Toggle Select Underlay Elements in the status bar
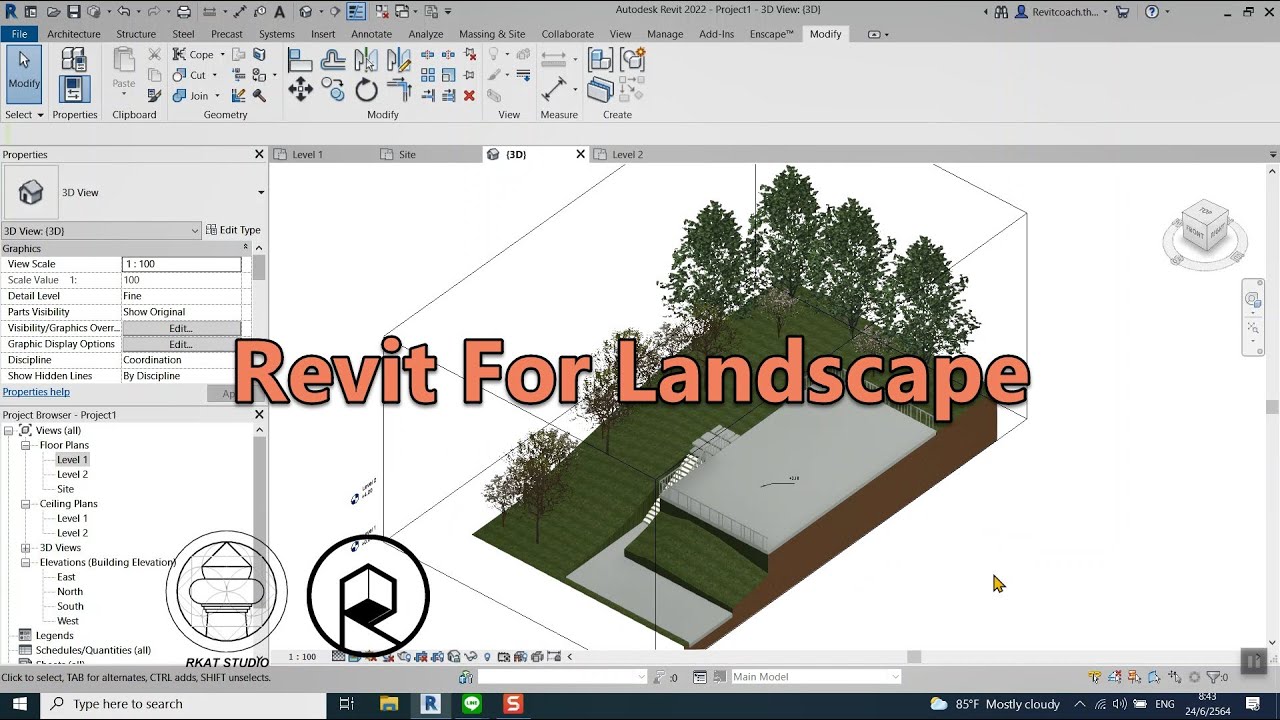The image size is (1280, 720). 1117,677
